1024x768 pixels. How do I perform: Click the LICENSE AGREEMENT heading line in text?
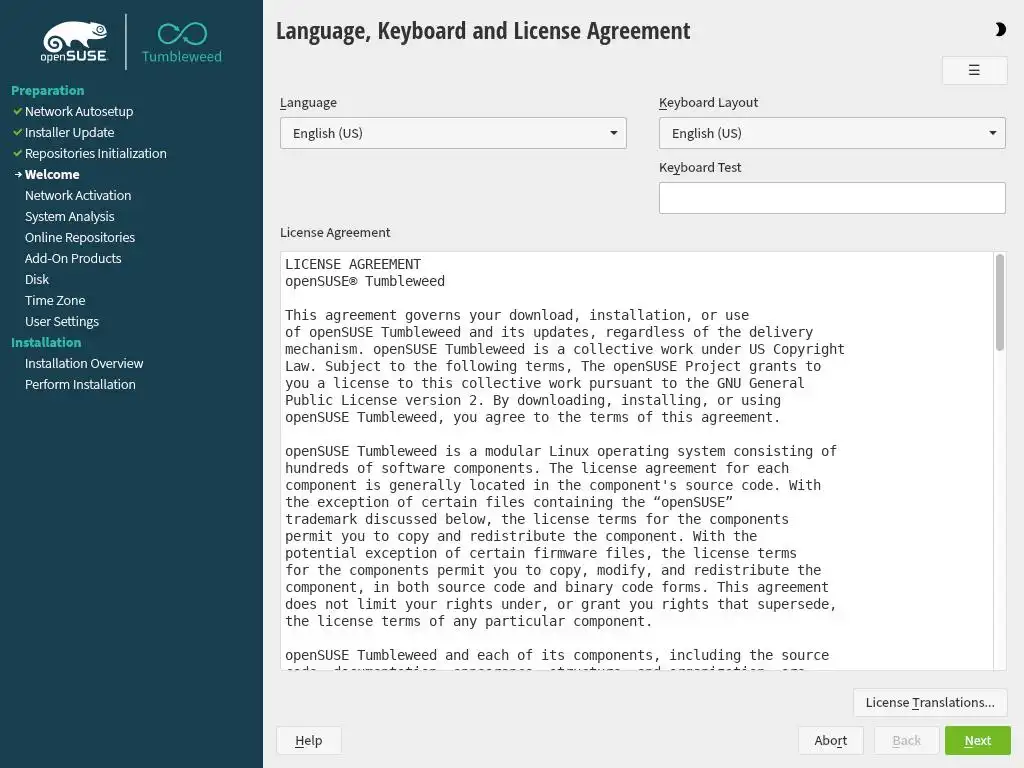point(353,264)
